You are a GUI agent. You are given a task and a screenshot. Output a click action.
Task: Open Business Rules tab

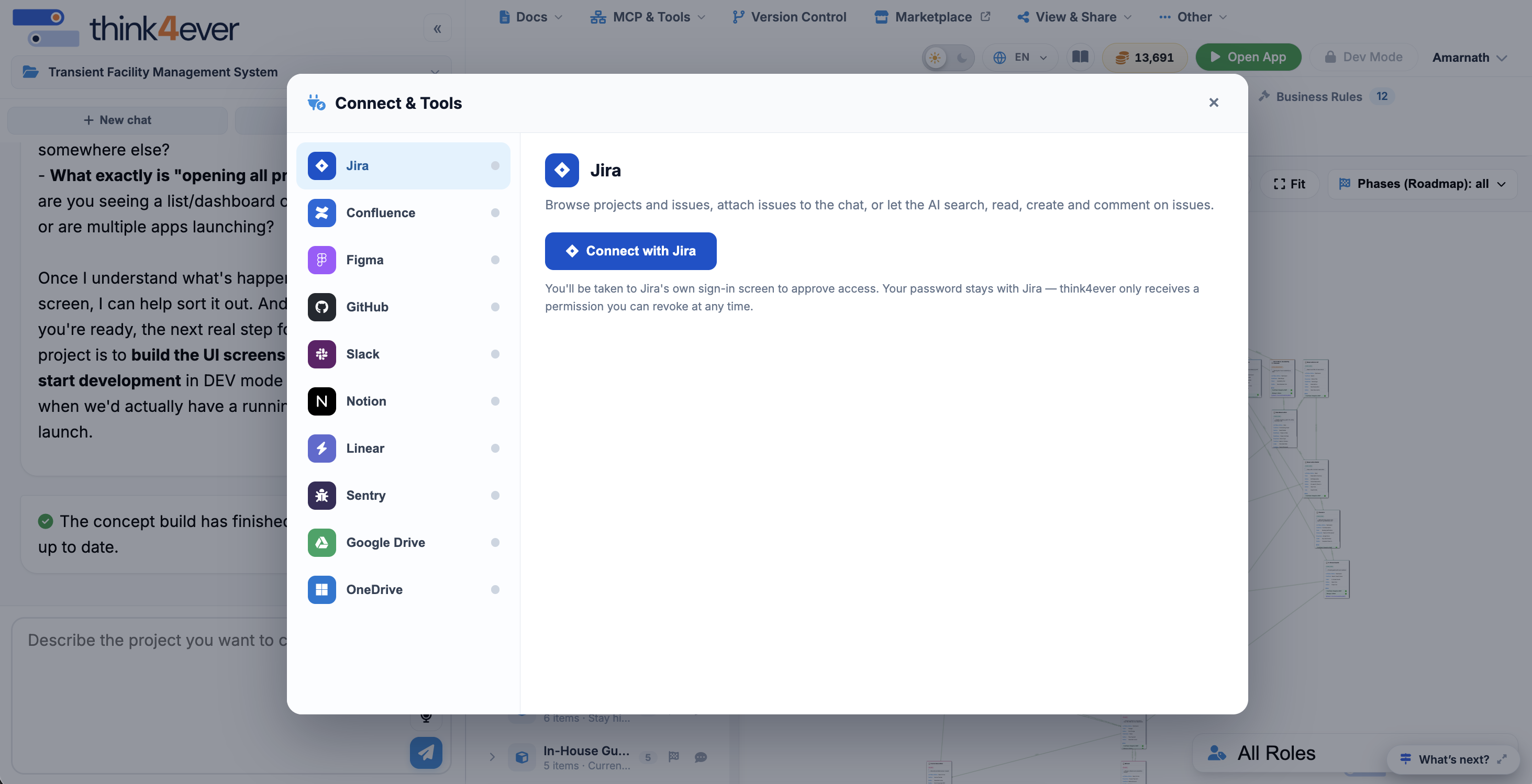coord(1327,96)
